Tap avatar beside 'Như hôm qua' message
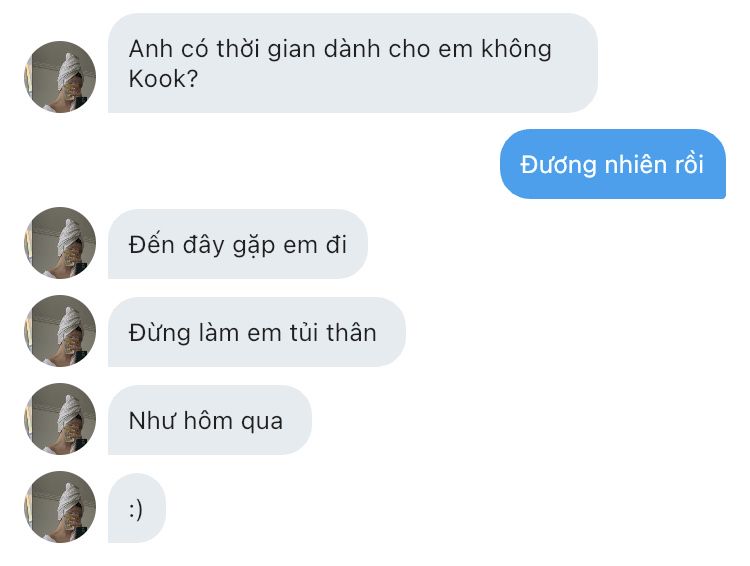This screenshot has width=750, height=566. pos(60,419)
